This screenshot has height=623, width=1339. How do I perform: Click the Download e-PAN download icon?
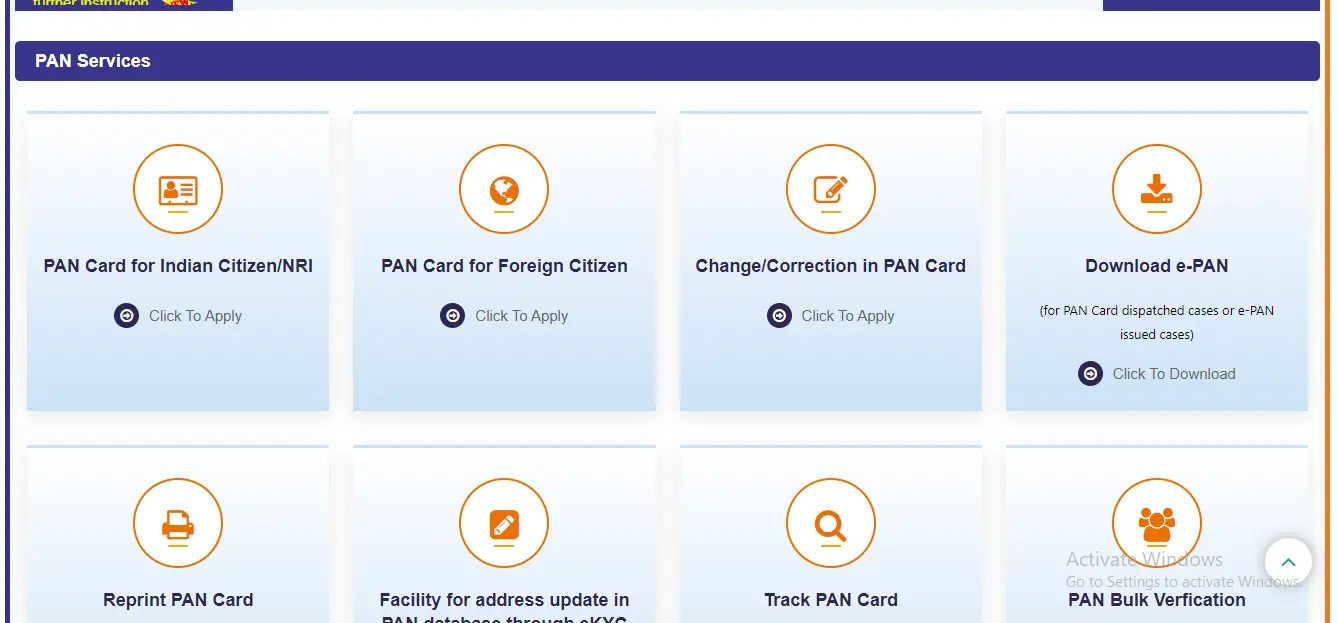click(1157, 189)
